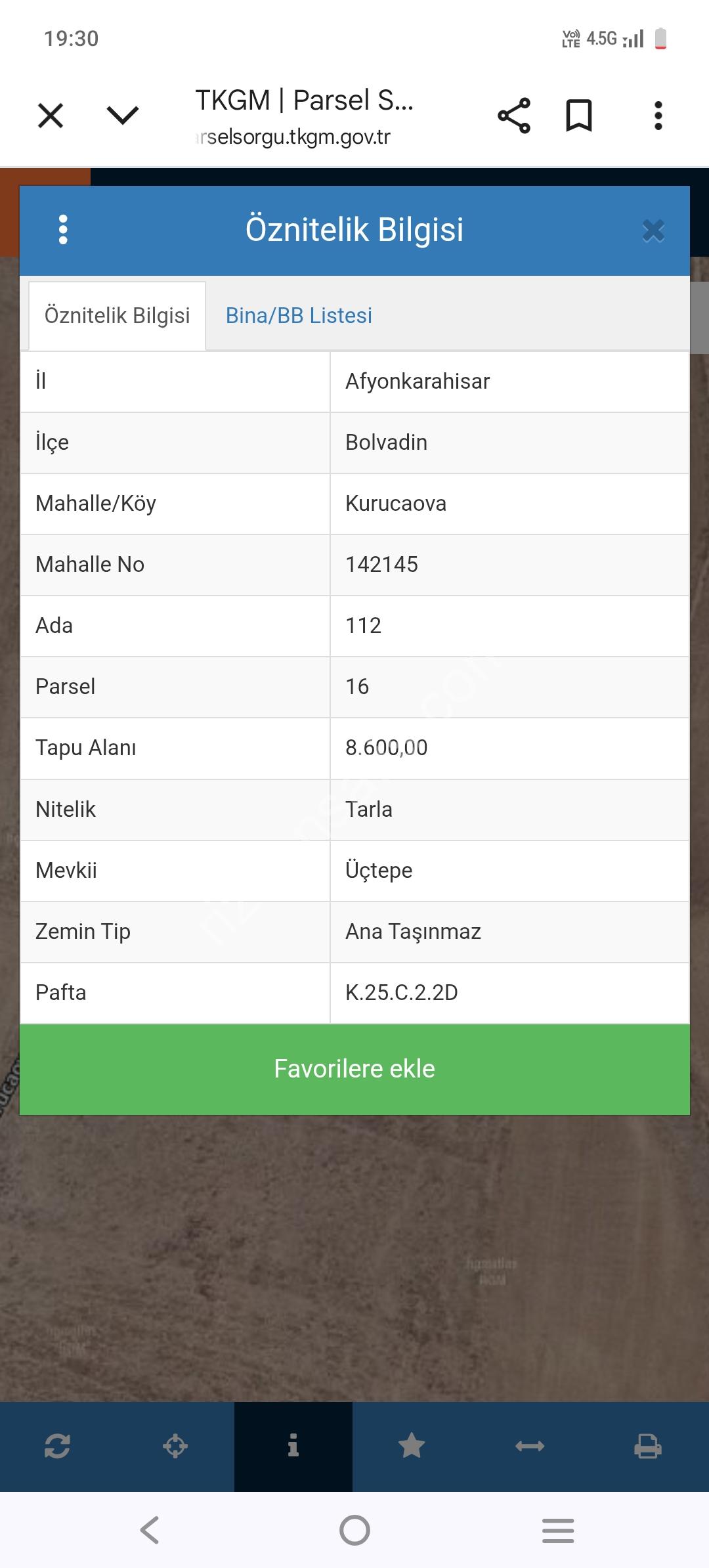This screenshot has width=709, height=1568.
Task: Share the page via share icon
Action: 514,116
